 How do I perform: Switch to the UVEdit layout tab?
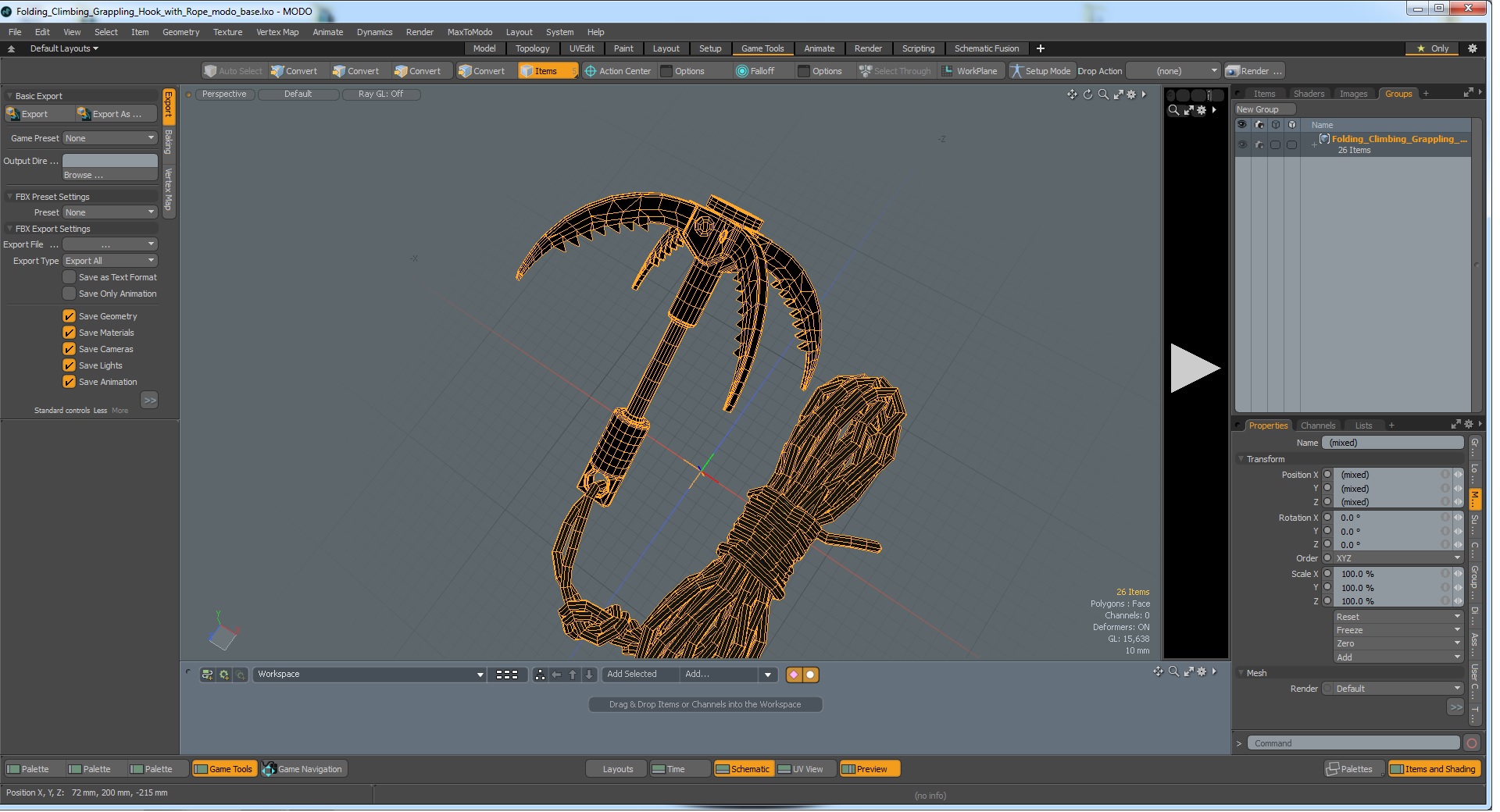581,48
